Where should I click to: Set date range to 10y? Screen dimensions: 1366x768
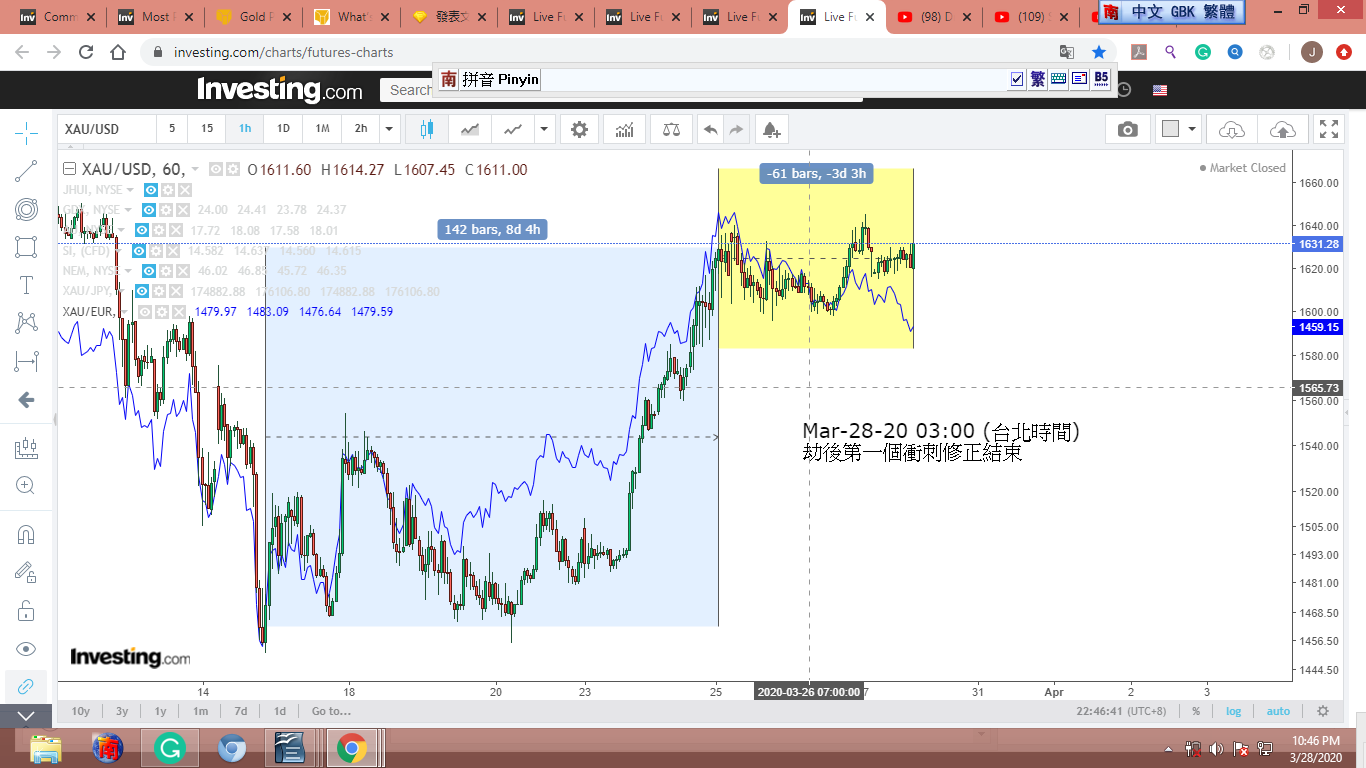[x=81, y=711]
